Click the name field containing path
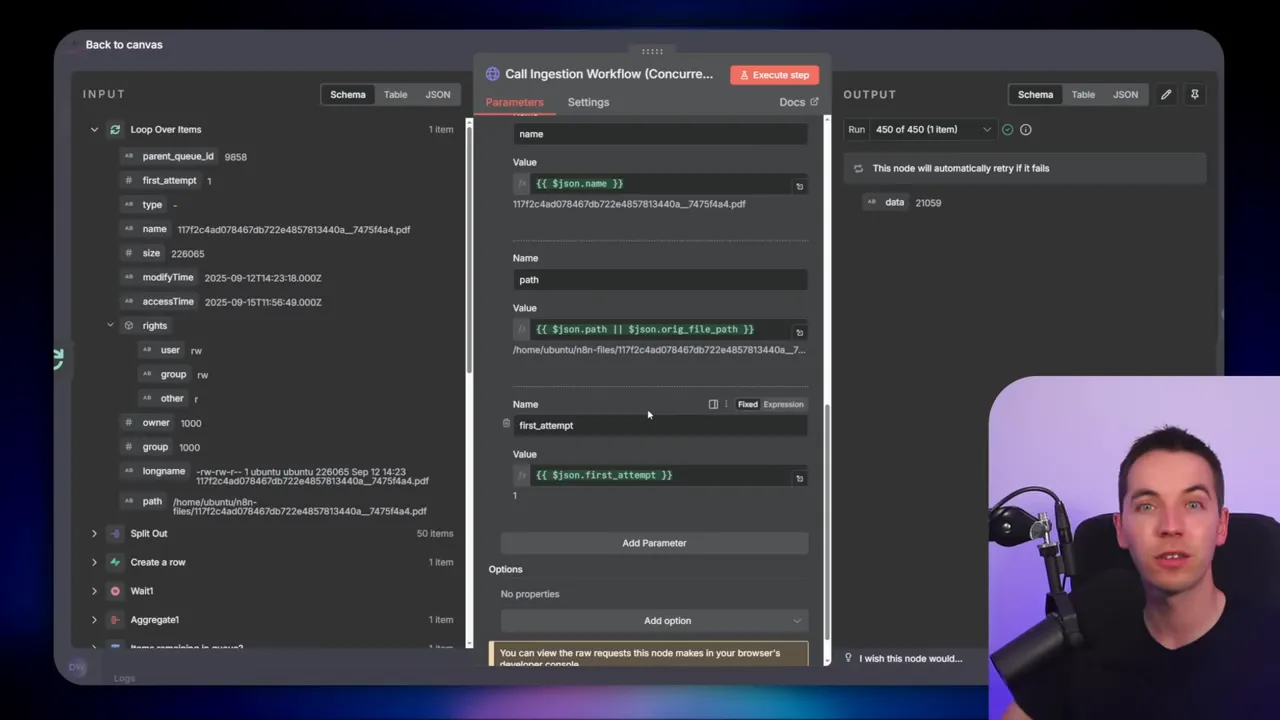The height and width of the screenshot is (720, 1280). click(x=660, y=279)
